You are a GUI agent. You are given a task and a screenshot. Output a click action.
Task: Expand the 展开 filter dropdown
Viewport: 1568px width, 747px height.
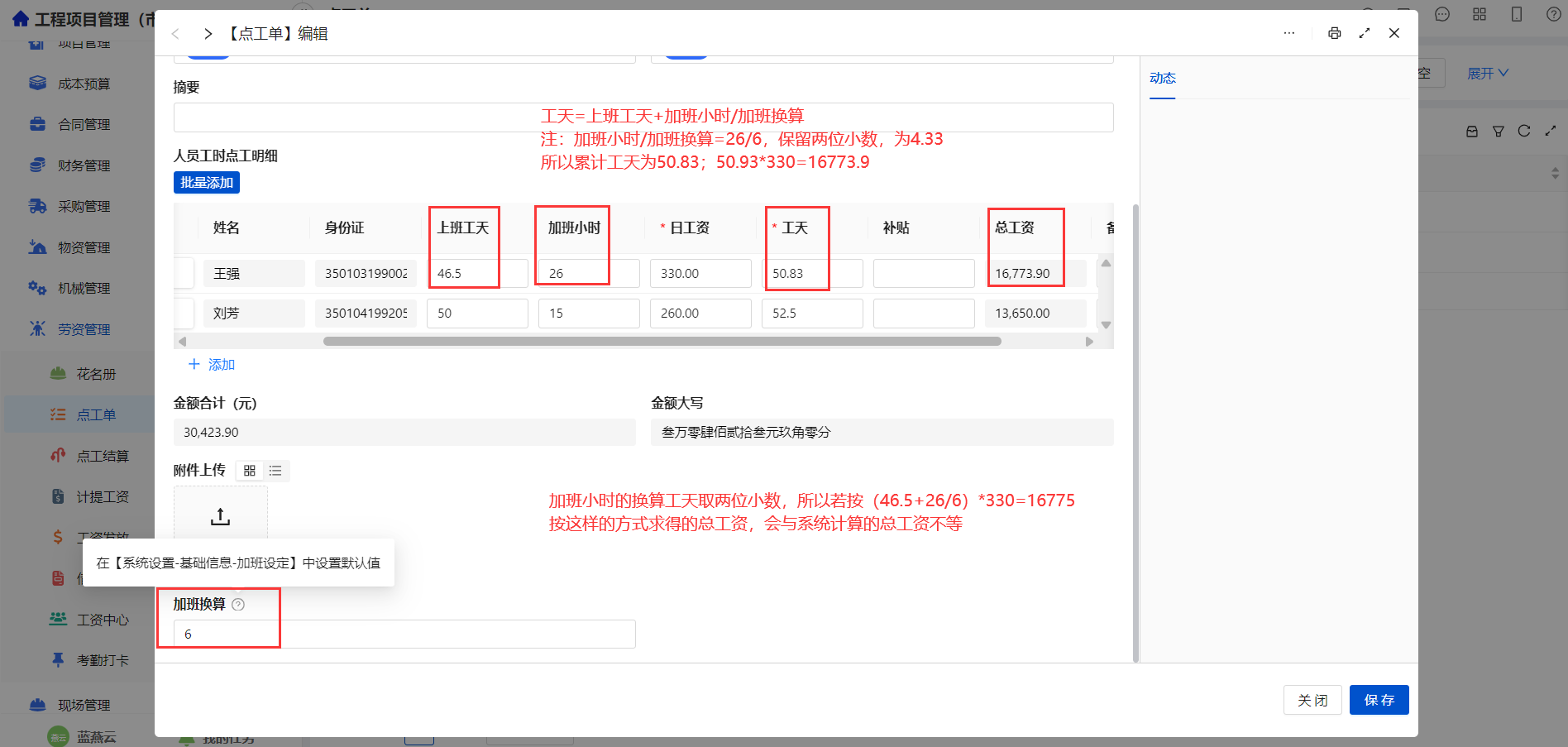pyautogui.click(x=1488, y=74)
